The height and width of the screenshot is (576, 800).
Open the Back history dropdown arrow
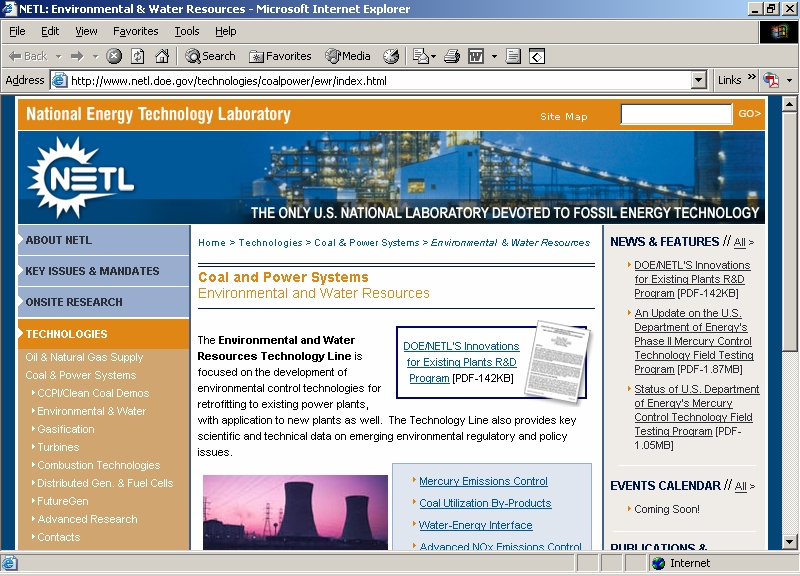(58, 56)
